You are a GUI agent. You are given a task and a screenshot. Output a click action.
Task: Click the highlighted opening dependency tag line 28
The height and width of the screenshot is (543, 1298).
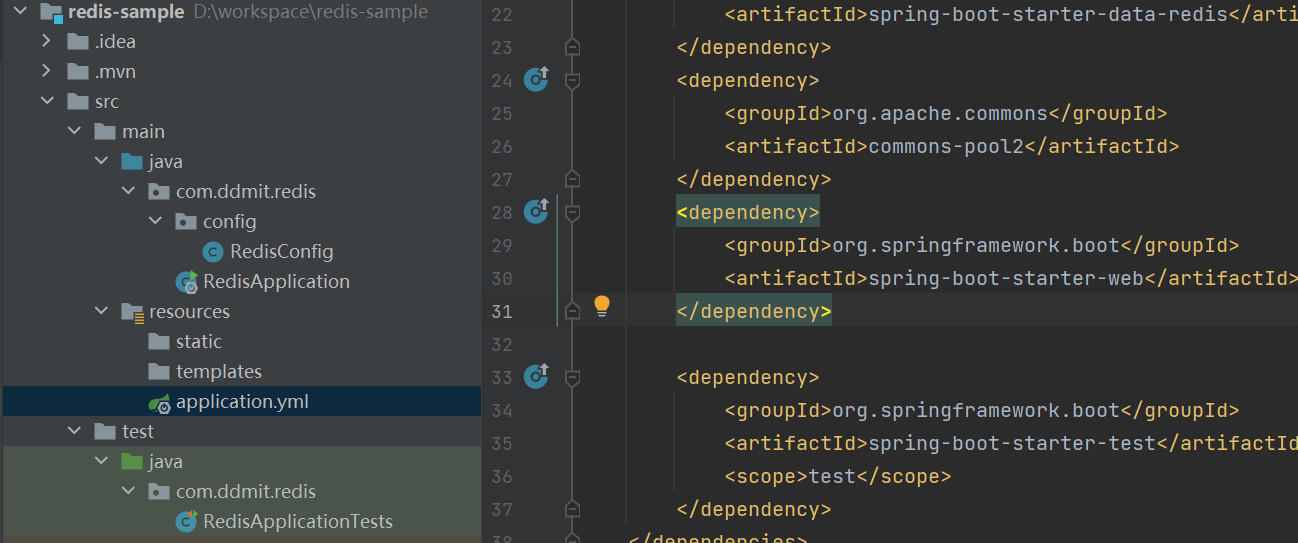pyautogui.click(x=748, y=212)
